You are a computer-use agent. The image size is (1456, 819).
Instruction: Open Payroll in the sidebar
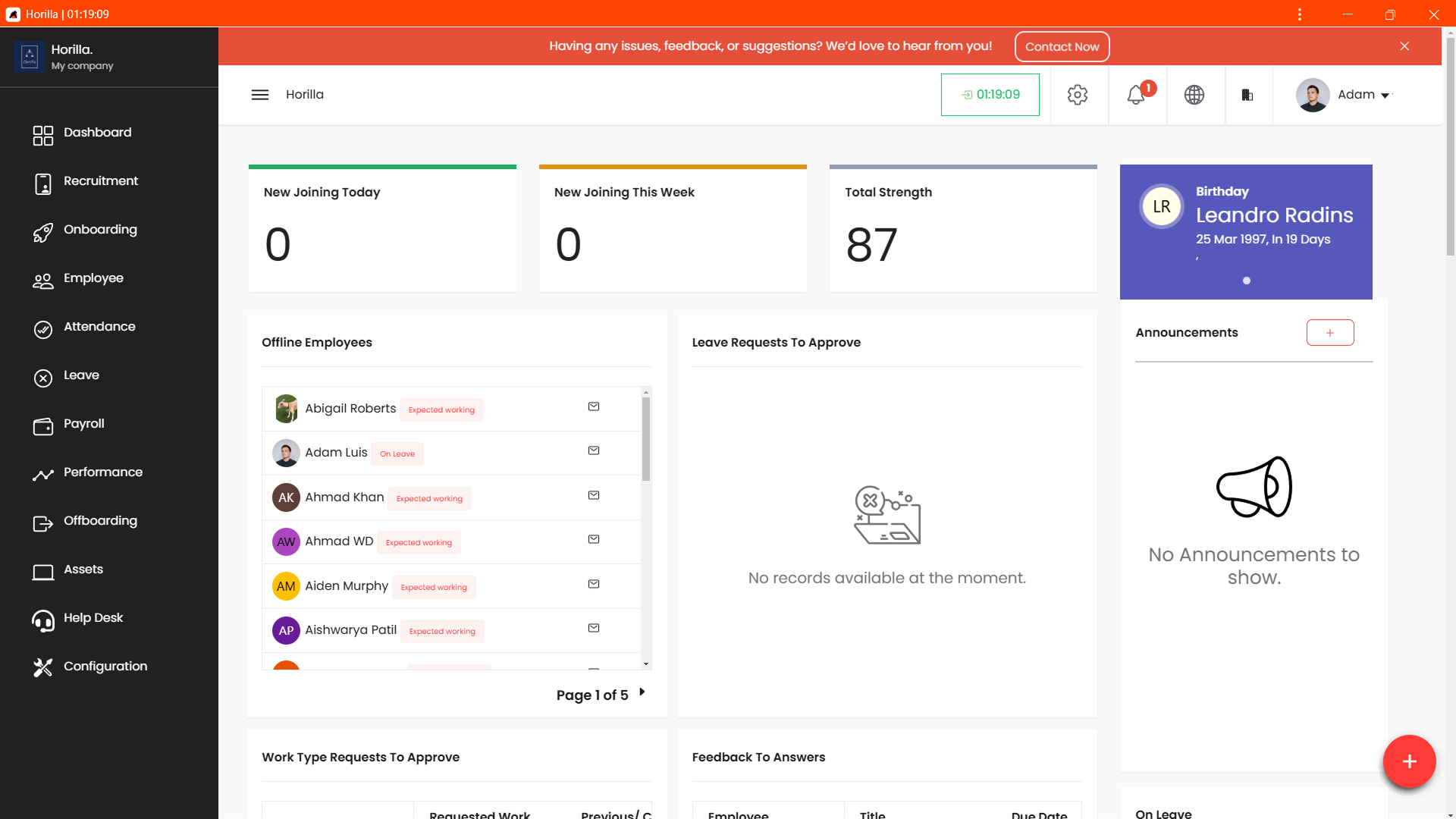pyautogui.click(x=84, y=424)
